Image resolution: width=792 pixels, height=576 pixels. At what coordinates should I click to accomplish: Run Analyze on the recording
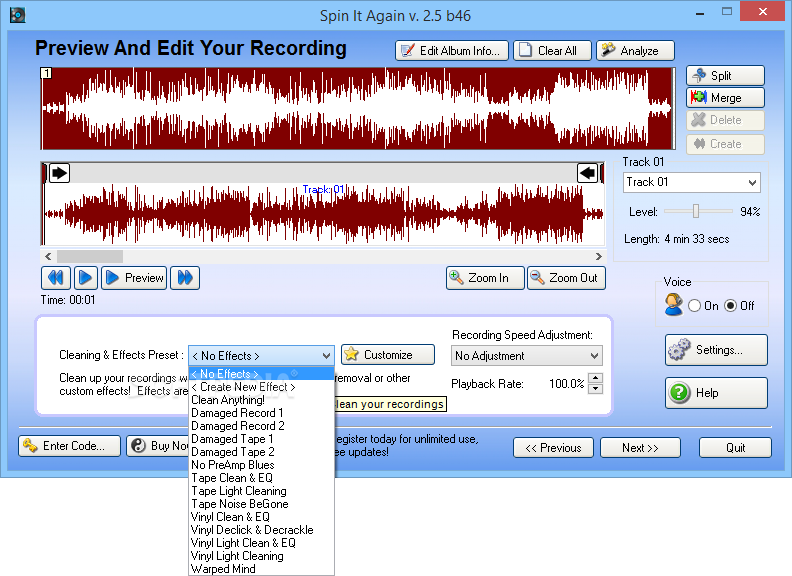(635, 51)
